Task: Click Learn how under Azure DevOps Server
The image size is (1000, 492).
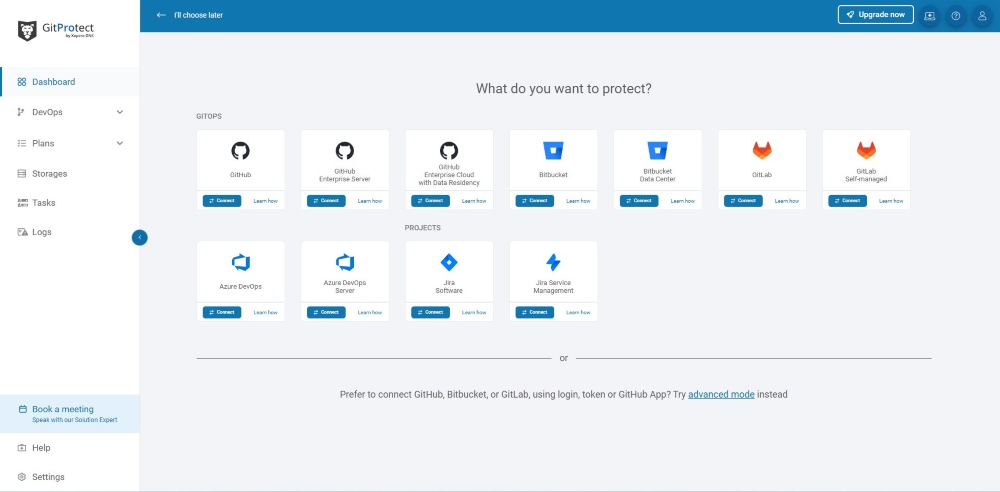Action: [370, 312]
